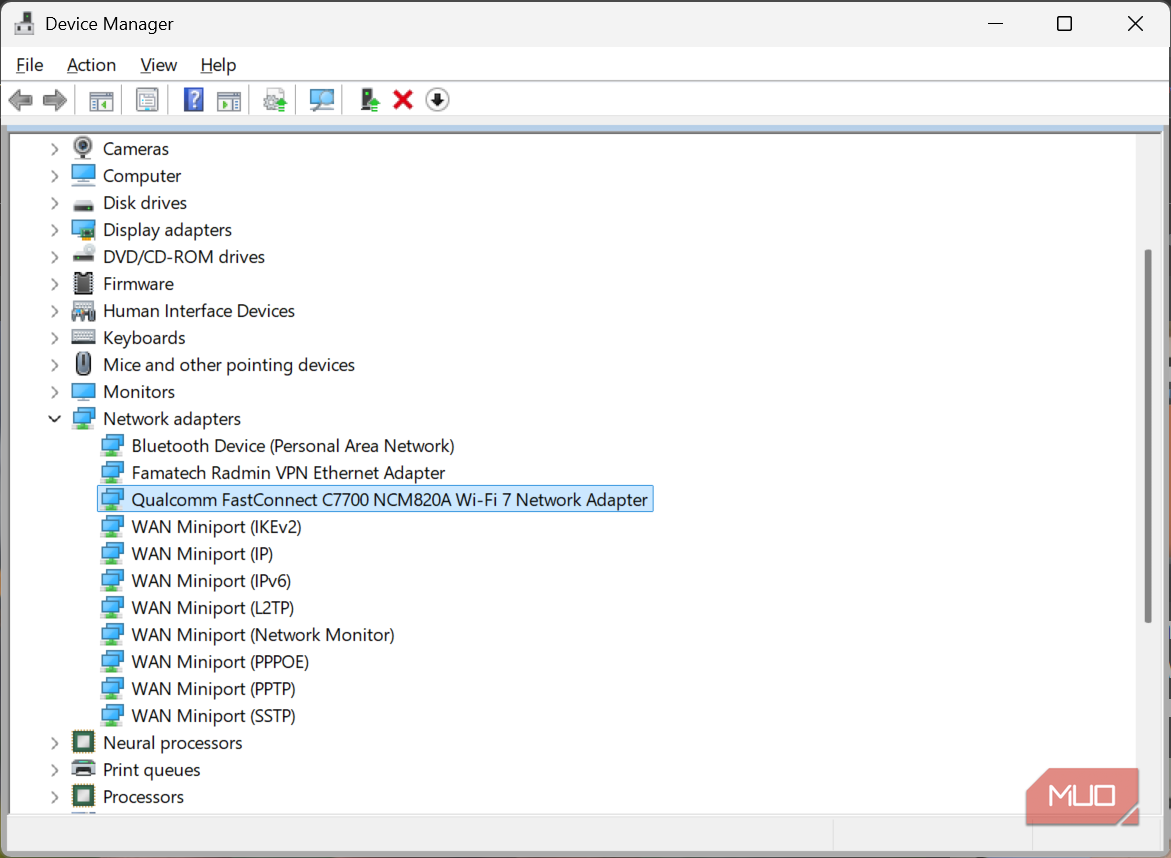Screen dimensions: 1171x858
Task: Click the Print queues printer icon
Action: click(83, 769)
